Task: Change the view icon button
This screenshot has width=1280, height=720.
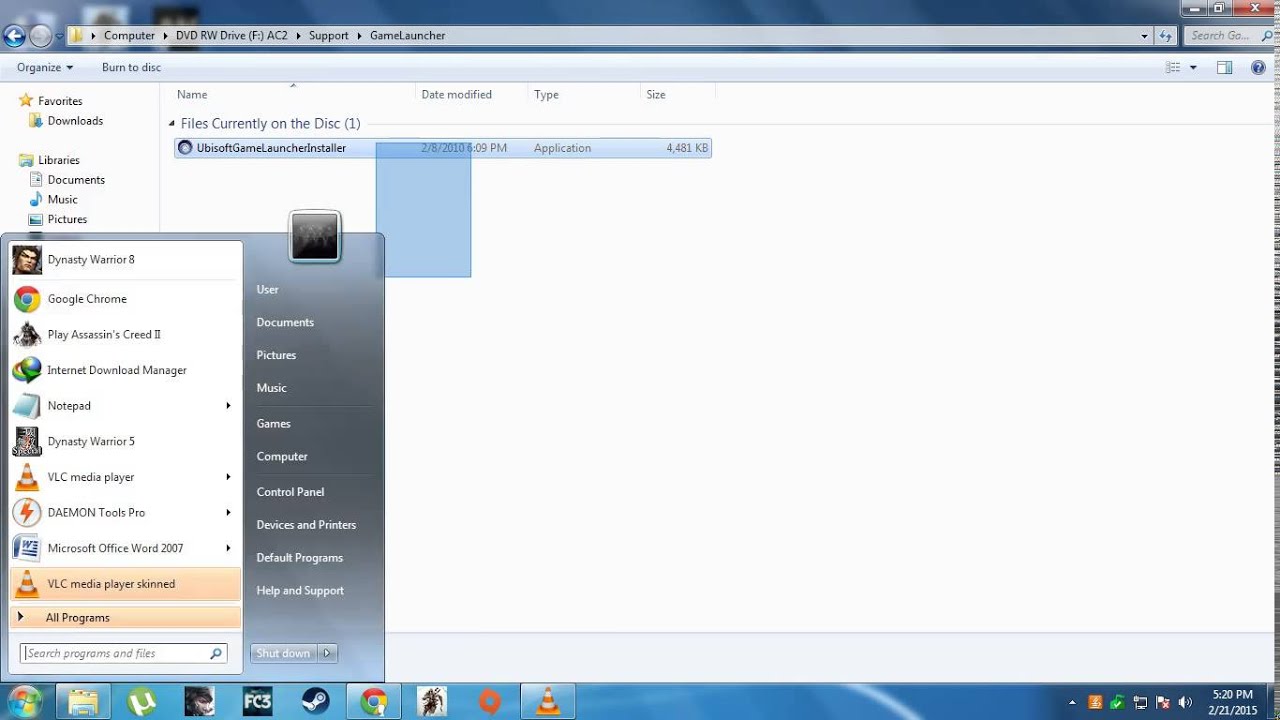Action: pyautogui.click(x=1173, y=67)
